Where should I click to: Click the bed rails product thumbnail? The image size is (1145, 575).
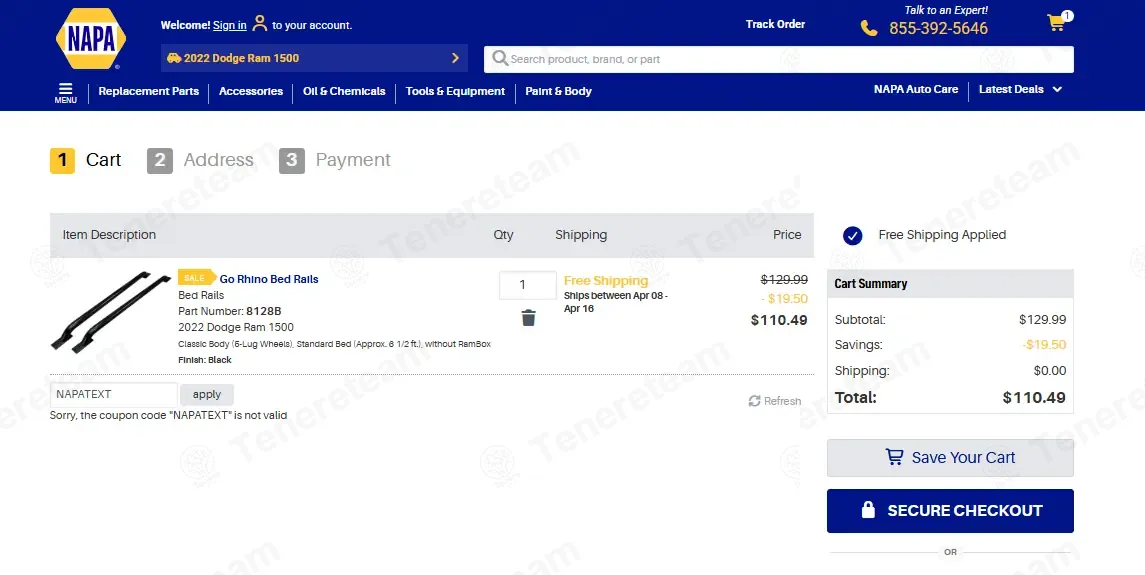tap(111, 313)
